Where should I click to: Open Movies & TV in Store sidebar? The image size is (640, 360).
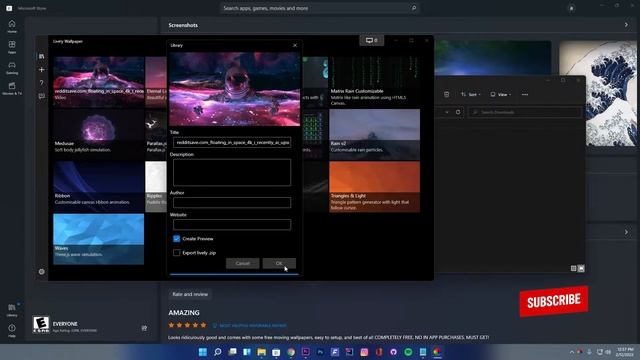[12, 88]
